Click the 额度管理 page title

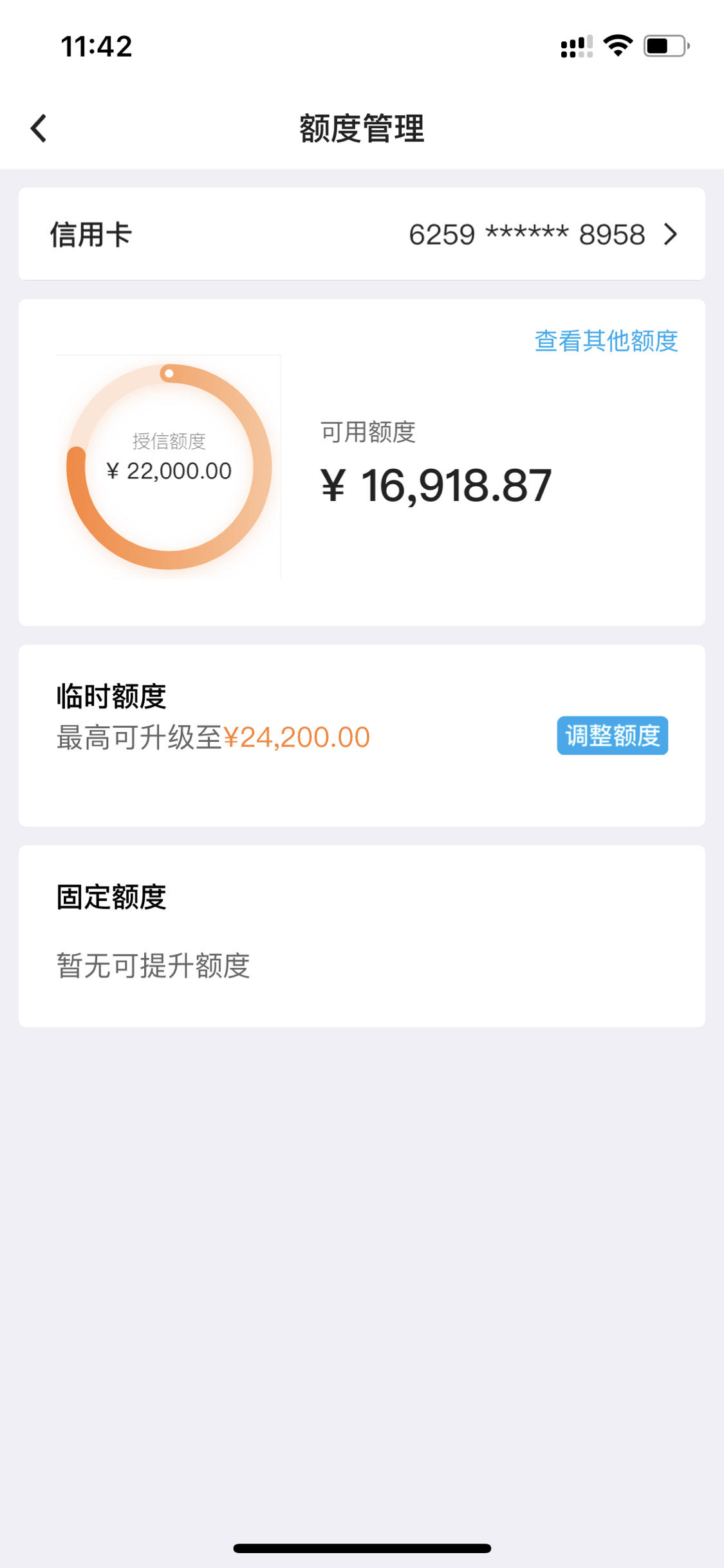362,128
